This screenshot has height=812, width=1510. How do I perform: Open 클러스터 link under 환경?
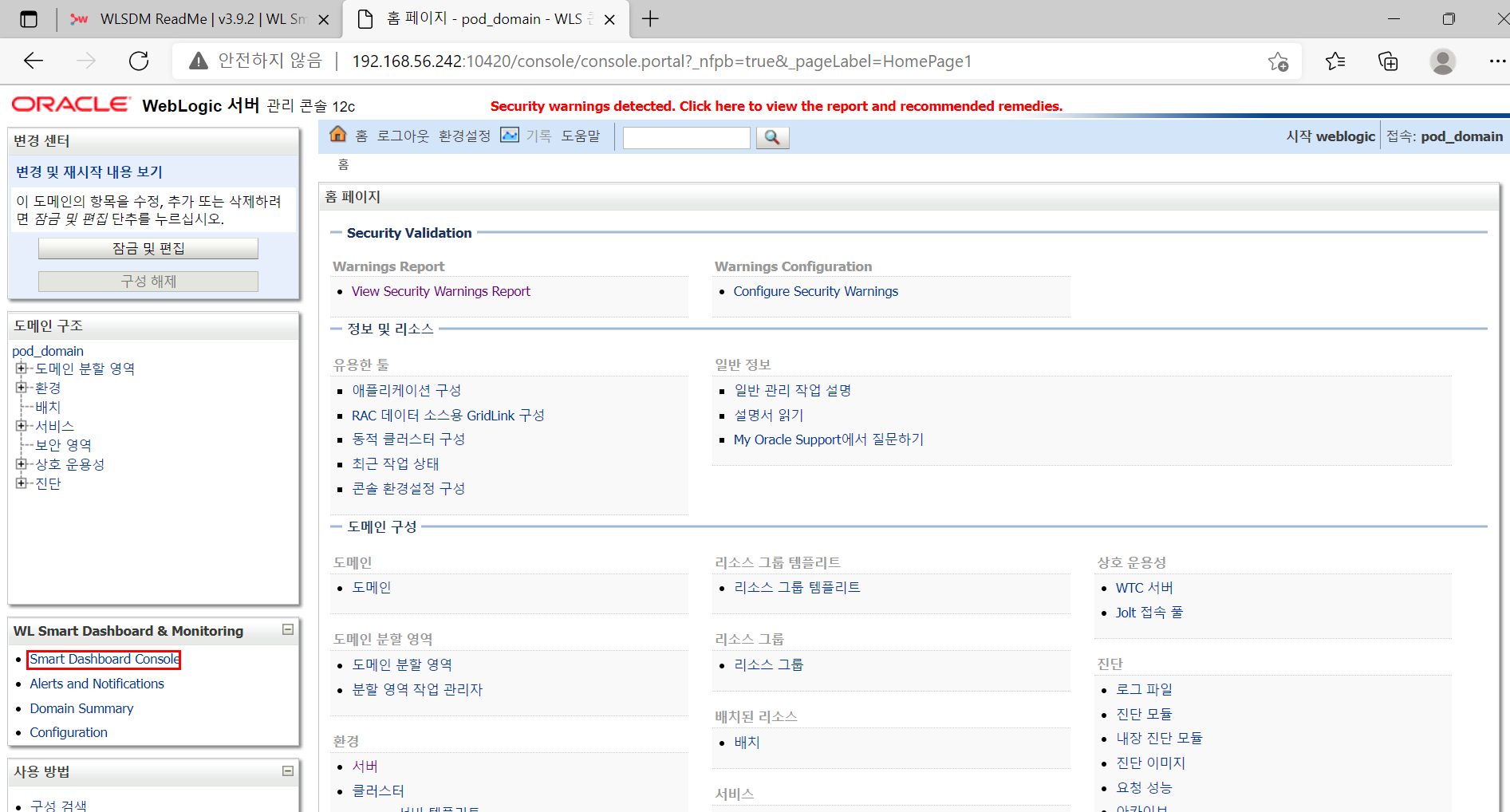(x=378, y=790)
